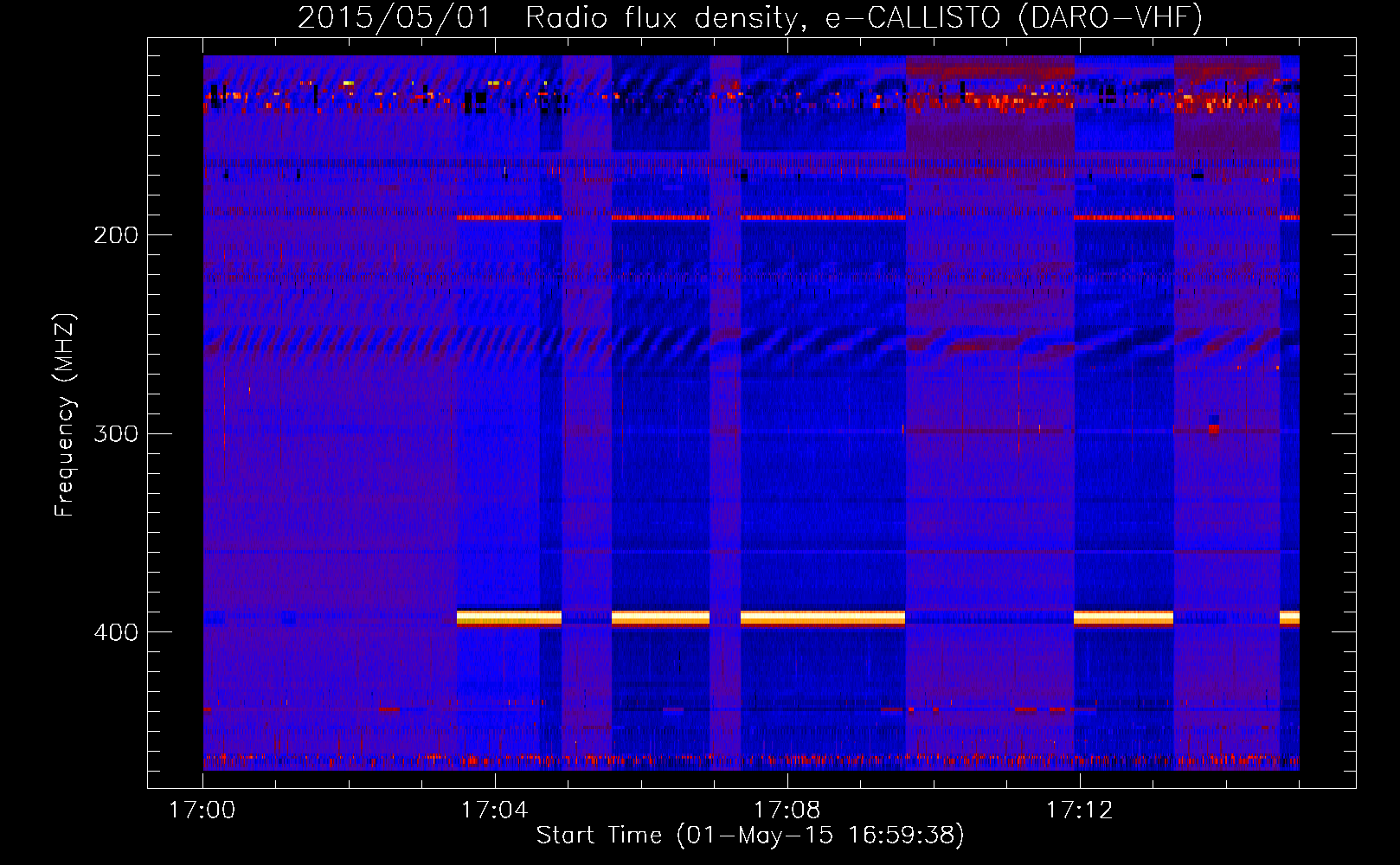Click the 'Start Time (01-May-15 16:59:38)' axis label
The image size is (1400, 865).
tap(750, 836)
